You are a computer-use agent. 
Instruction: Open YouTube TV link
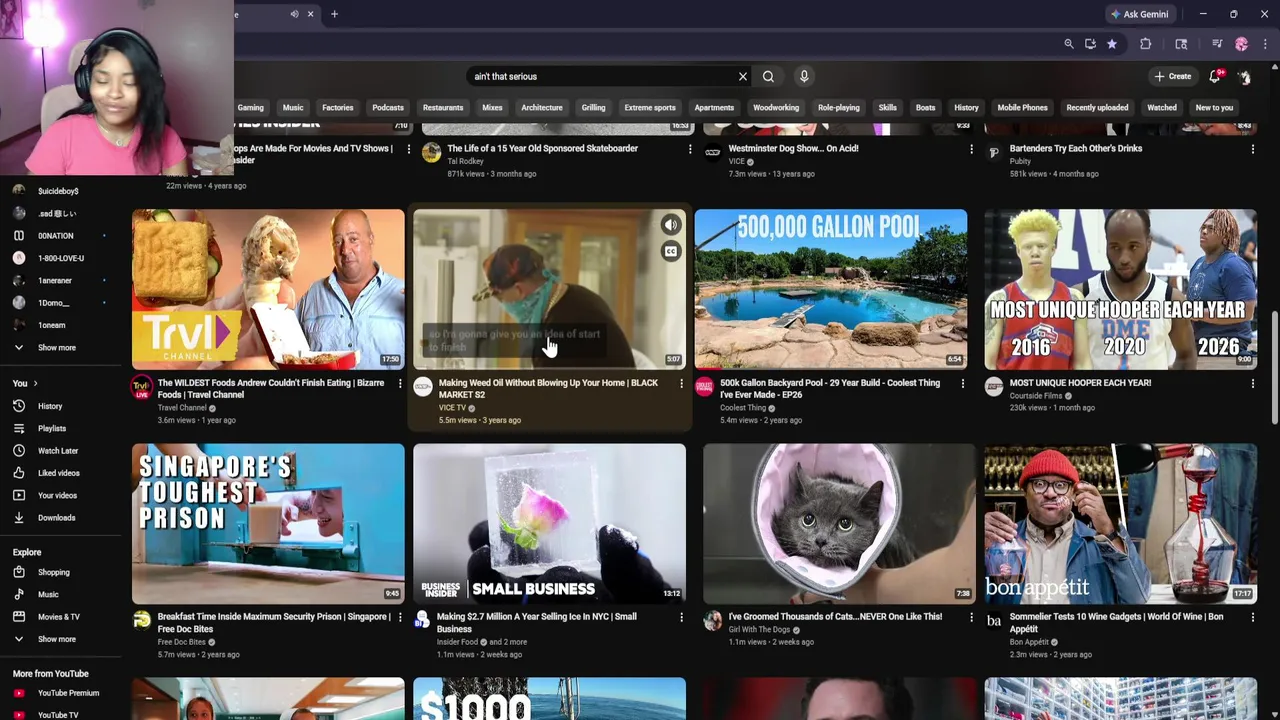click(58, 715)
